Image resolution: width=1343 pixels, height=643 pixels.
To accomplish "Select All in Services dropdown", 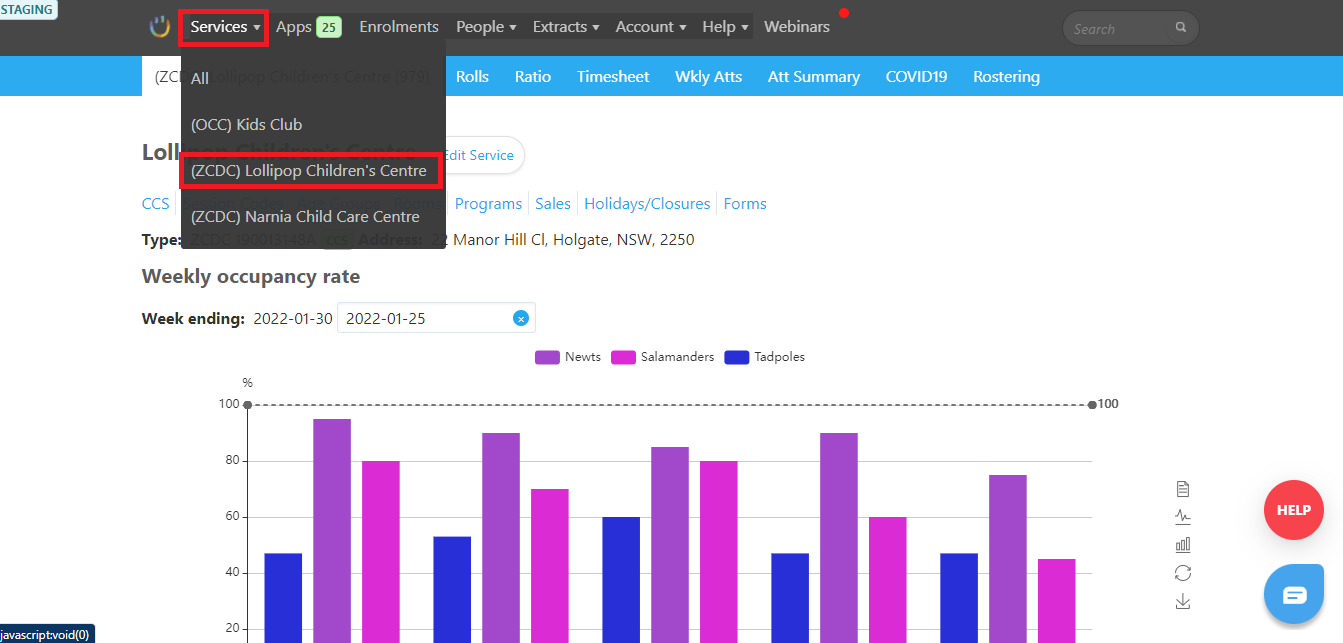I will 313,78.
